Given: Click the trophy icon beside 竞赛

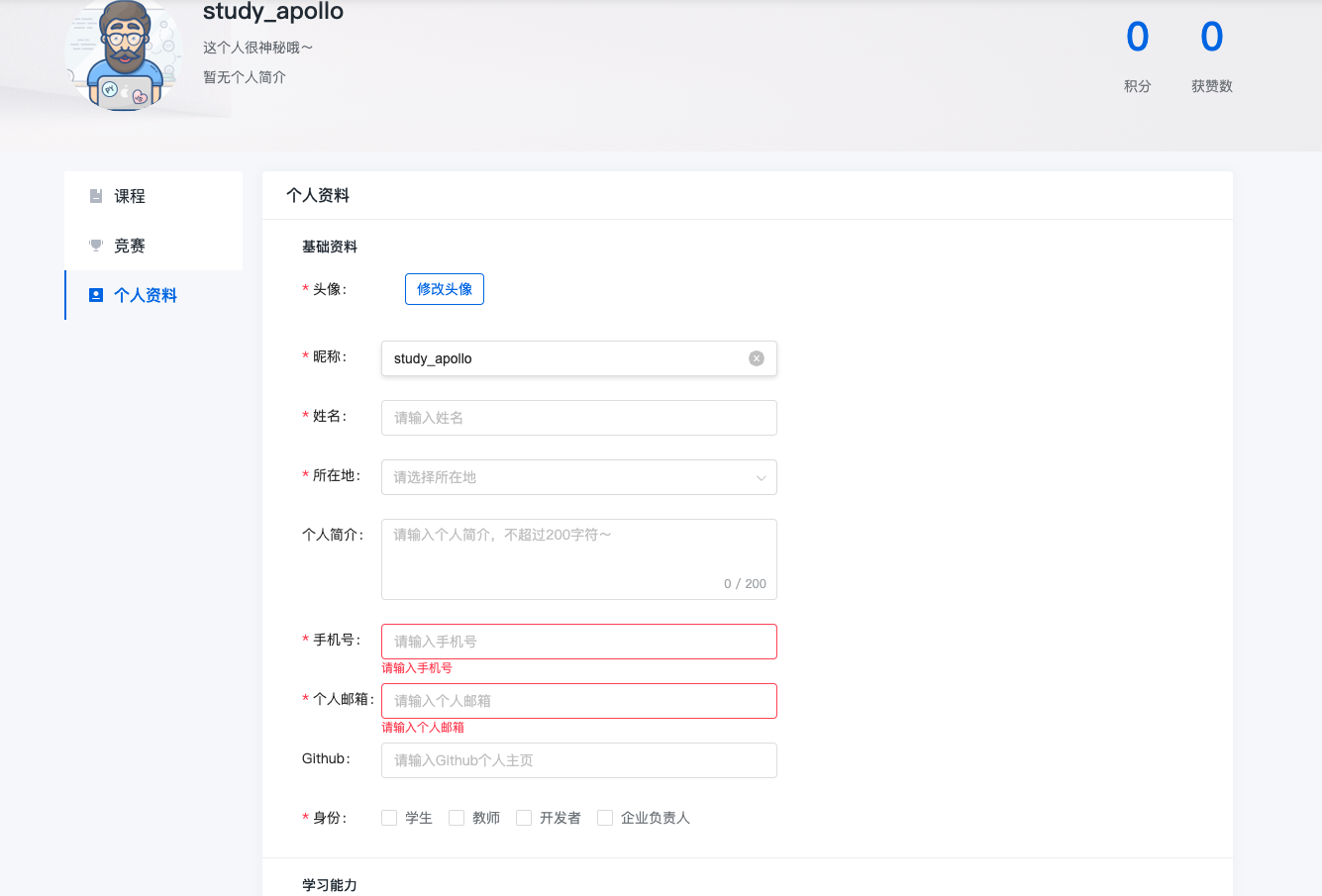Looking at the screenshot, I should [96, 246].
